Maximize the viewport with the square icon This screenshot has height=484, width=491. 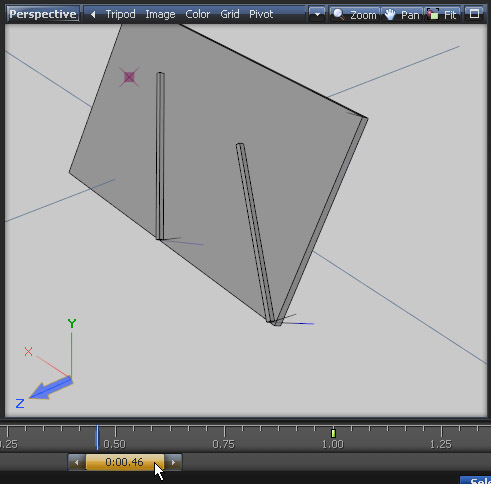point(474,14)
